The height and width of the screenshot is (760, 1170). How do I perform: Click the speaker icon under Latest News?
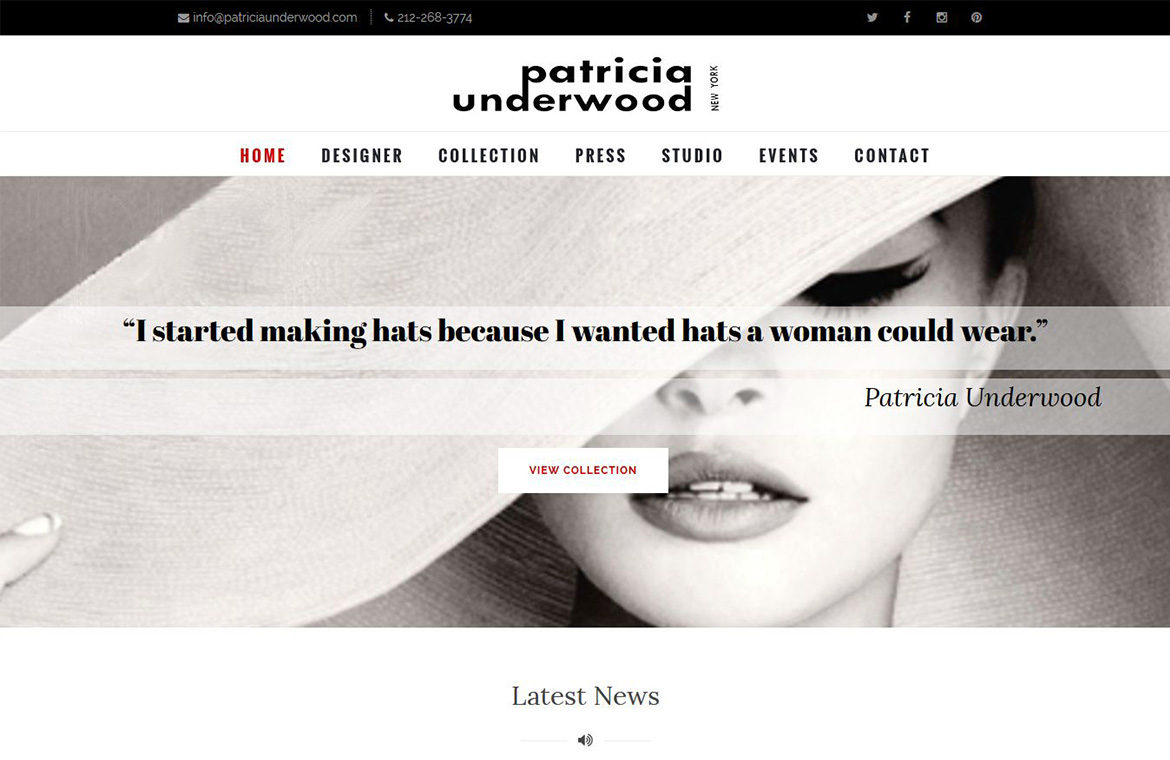point(585,740)
